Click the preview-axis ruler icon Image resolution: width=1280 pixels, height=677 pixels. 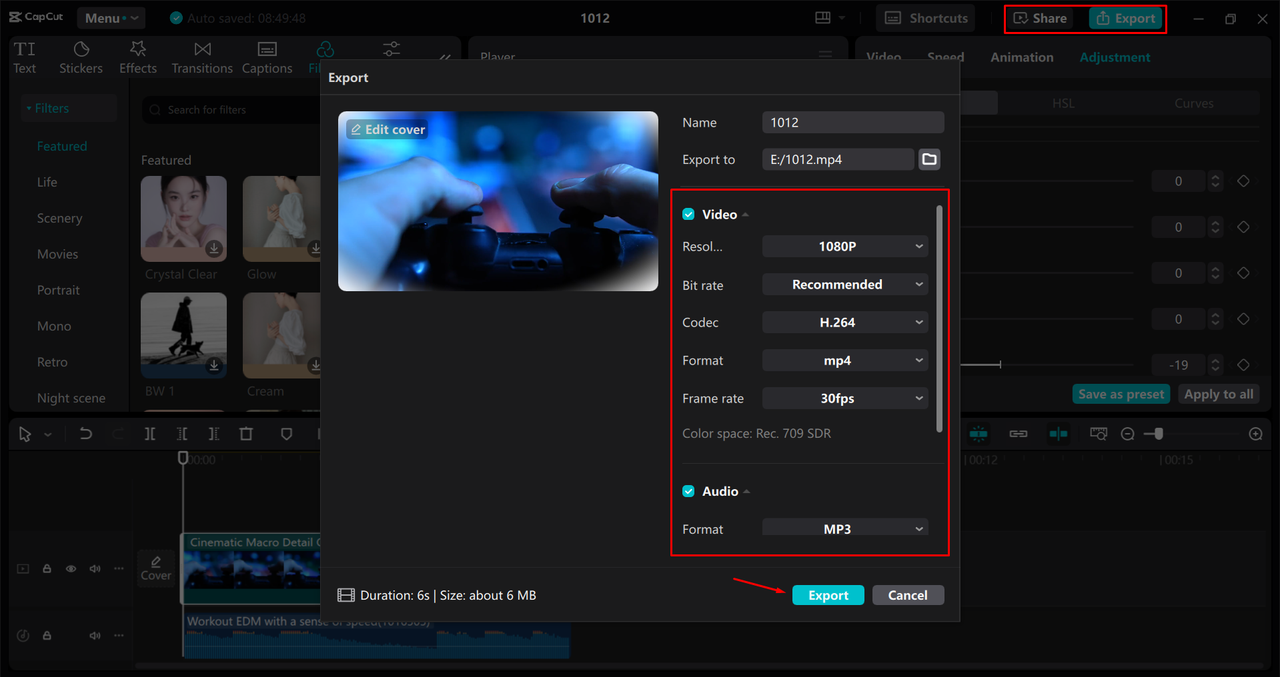1098,434
